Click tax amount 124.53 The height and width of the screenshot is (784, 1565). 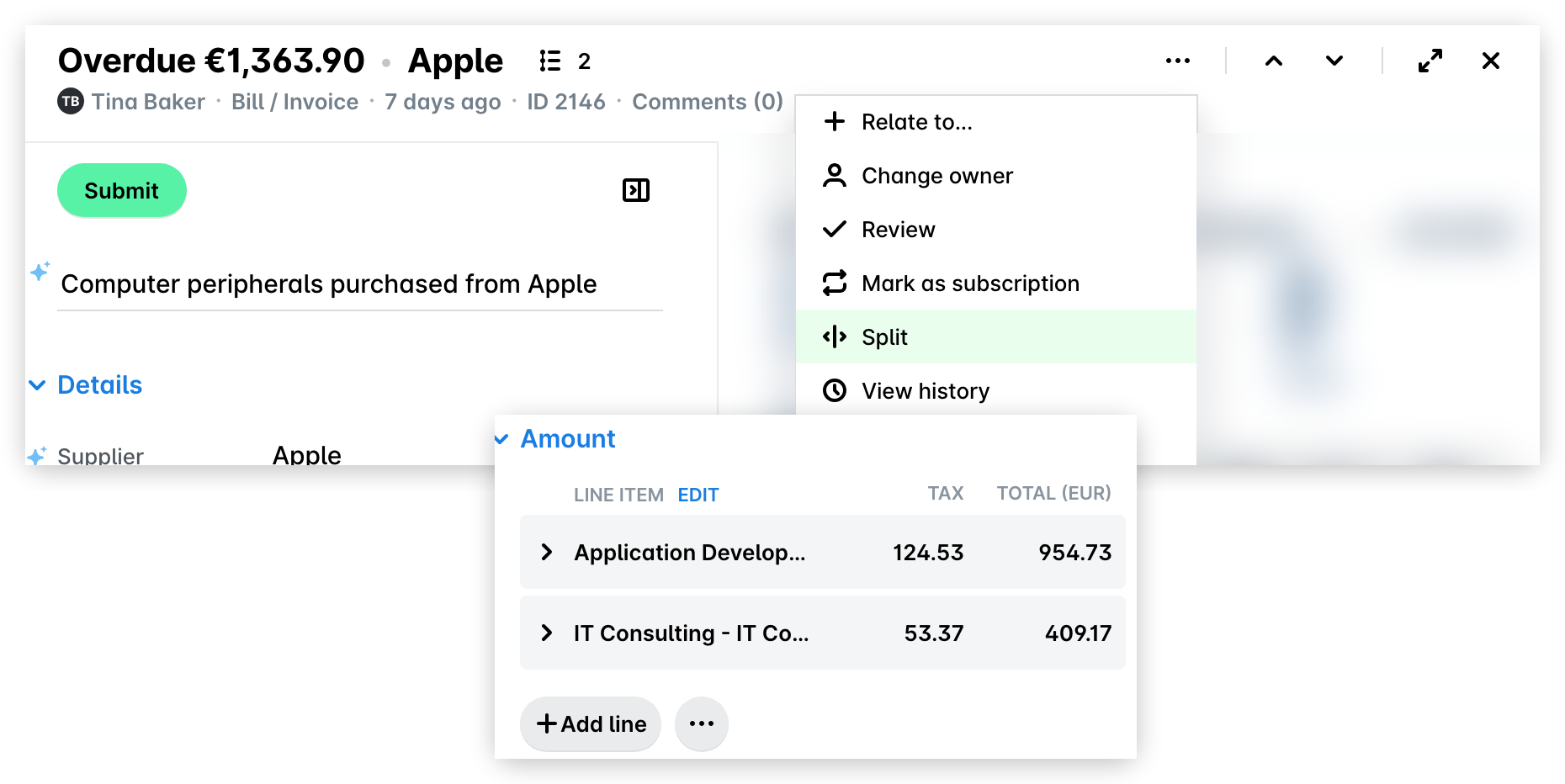click(928, 552)
